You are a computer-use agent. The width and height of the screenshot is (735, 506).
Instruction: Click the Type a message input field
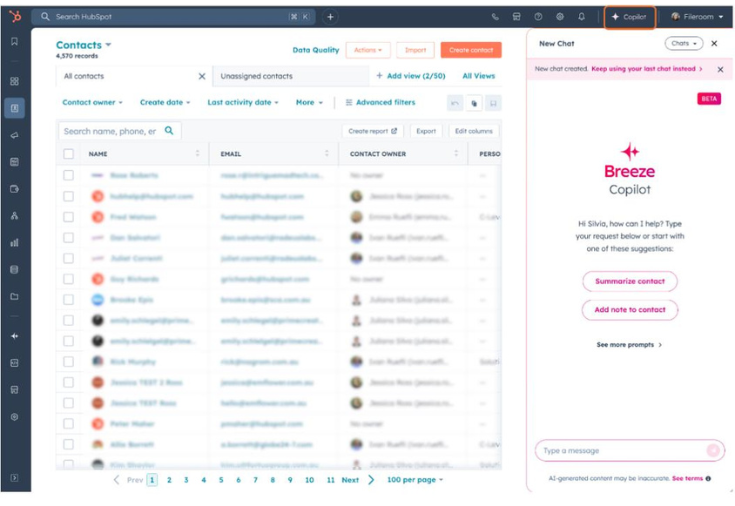pyautogui.click(x=622, y=451)
